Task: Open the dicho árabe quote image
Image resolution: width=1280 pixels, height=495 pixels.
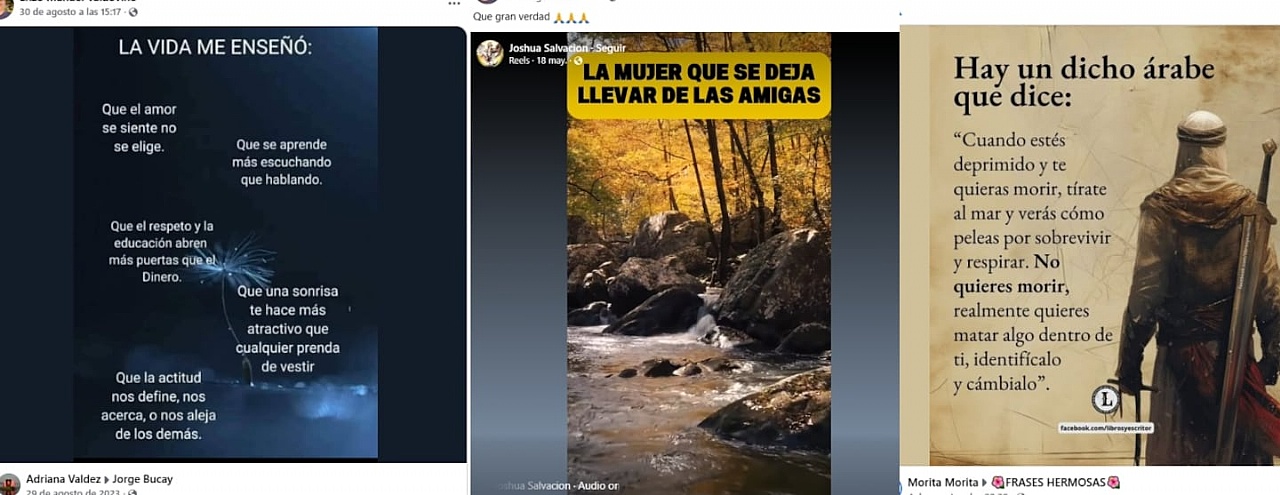Action: click(1090, 245)
